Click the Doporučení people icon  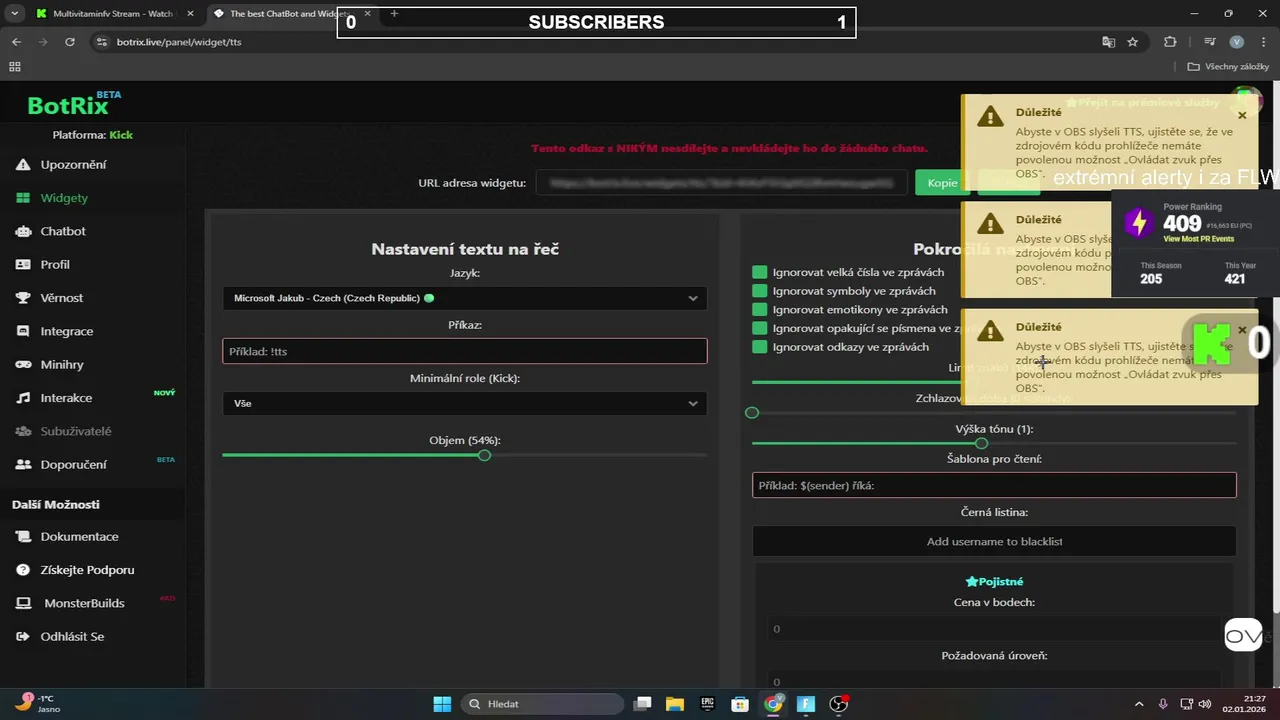point(23,465)
